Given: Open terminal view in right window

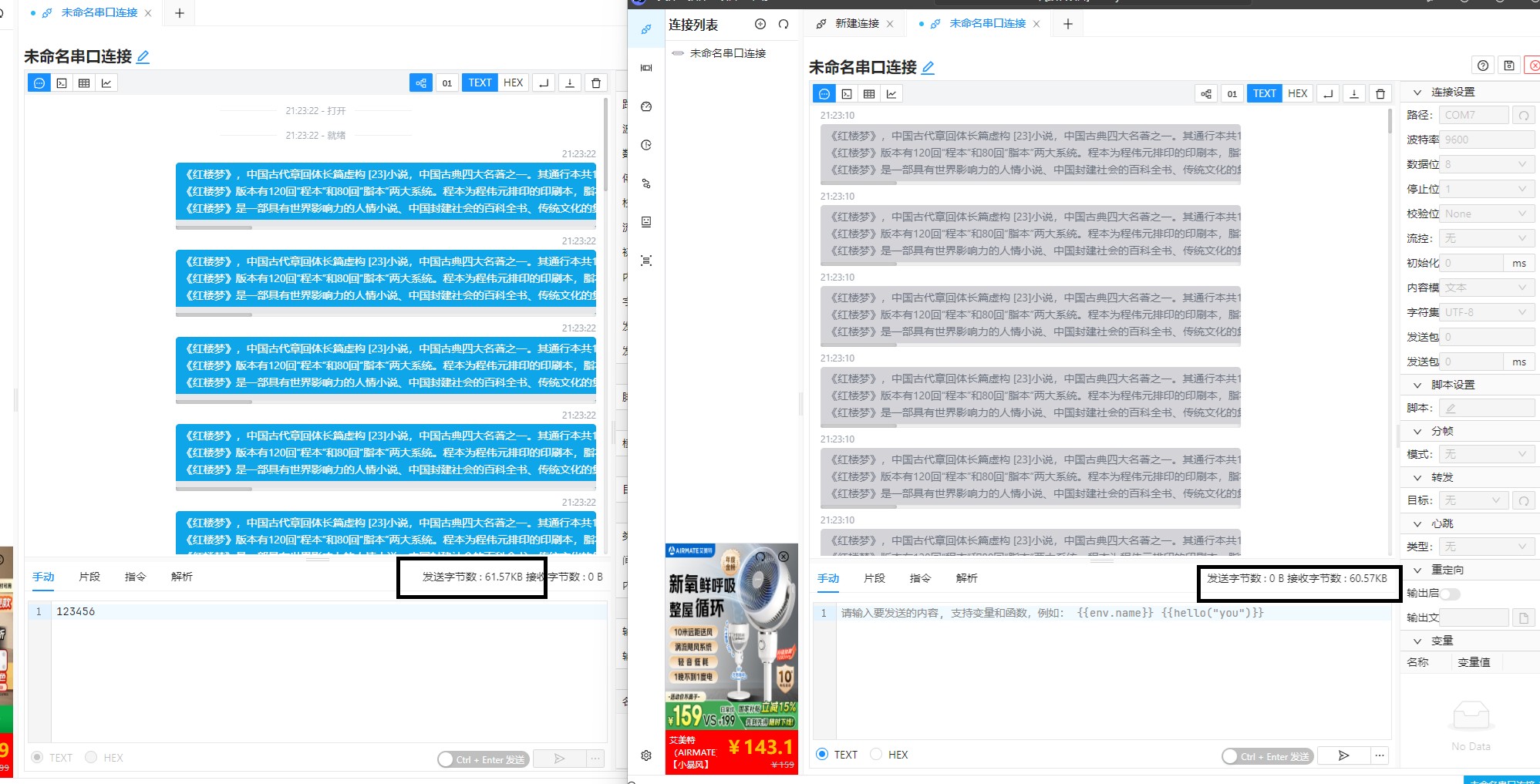Looking at the screenshot, I should pyautogui.click(x=847, y=94).
